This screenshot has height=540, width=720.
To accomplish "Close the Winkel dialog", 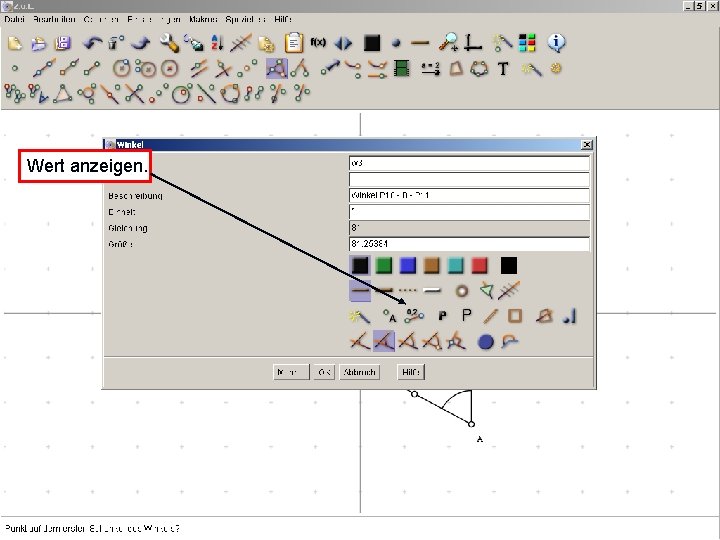I will pyautogui.click(x=586, y=145).
